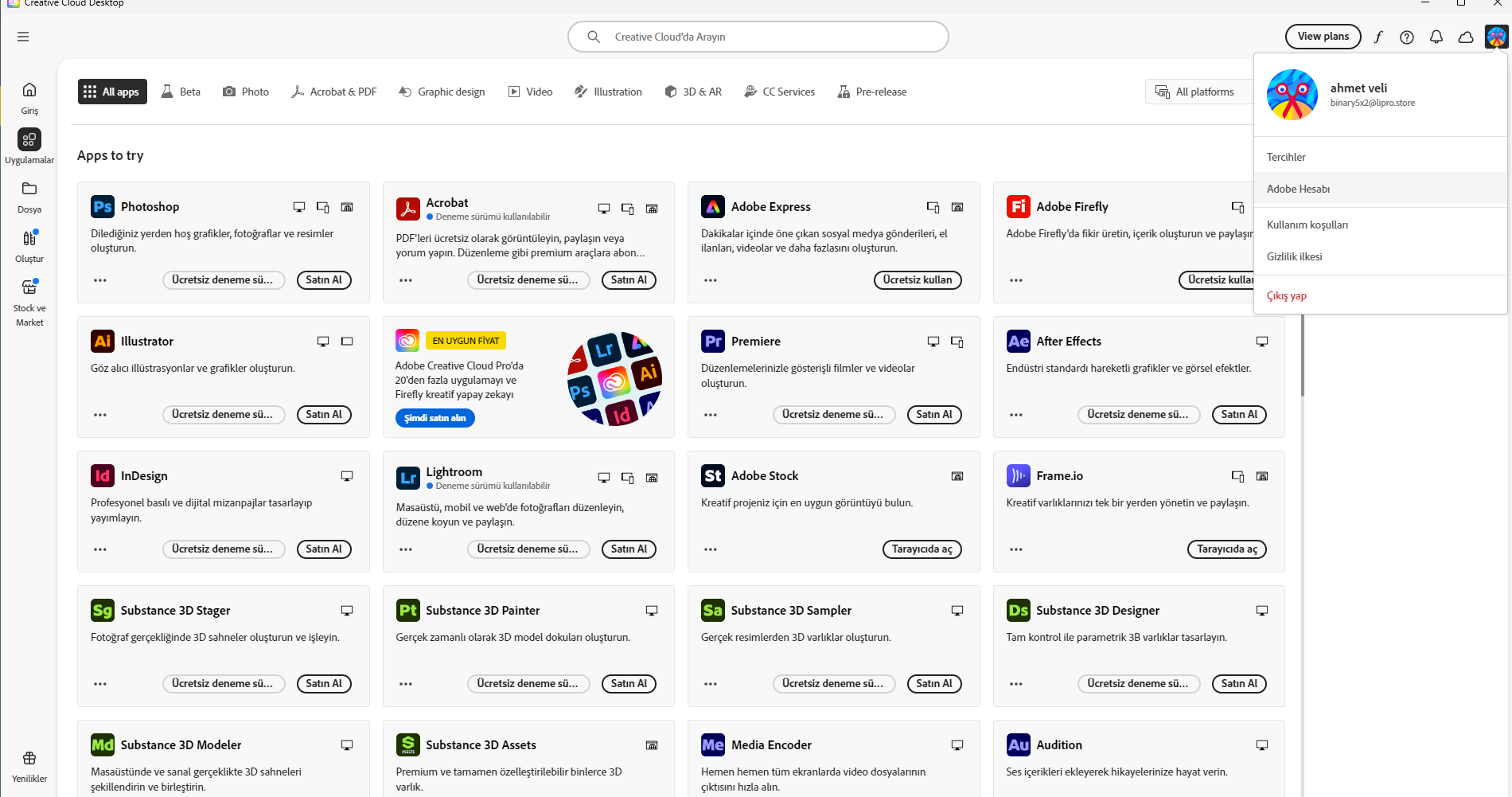Click the InDesign app icon
This screenshot has height=797, width=1512.
point(103,476)
